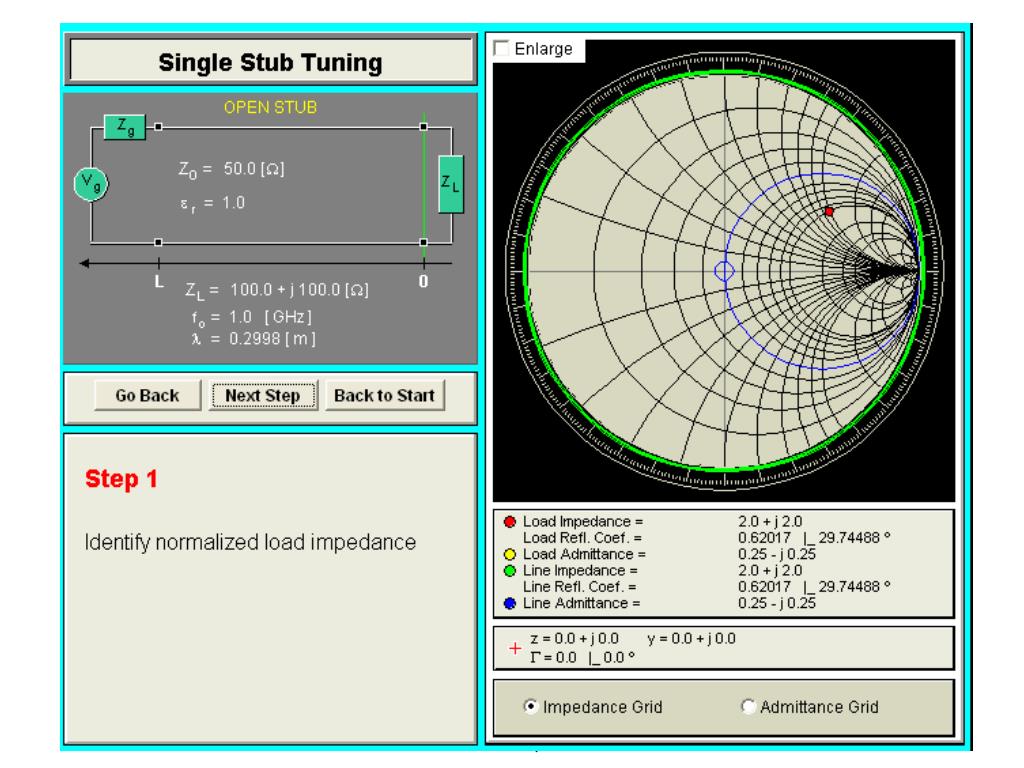The image size is (1024, 768).
Task: Click the red load point on Smith chart
Action: [829, 212]
